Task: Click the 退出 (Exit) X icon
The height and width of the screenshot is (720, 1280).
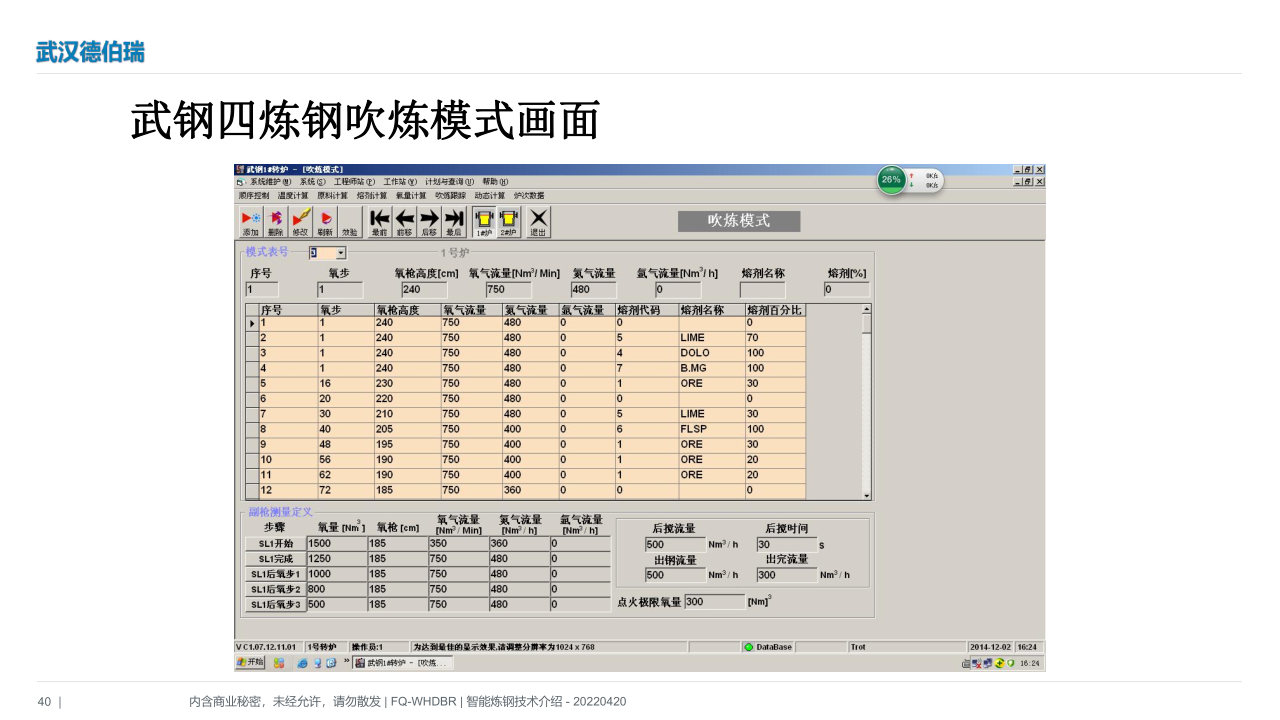Action: [x=538, y=222]
